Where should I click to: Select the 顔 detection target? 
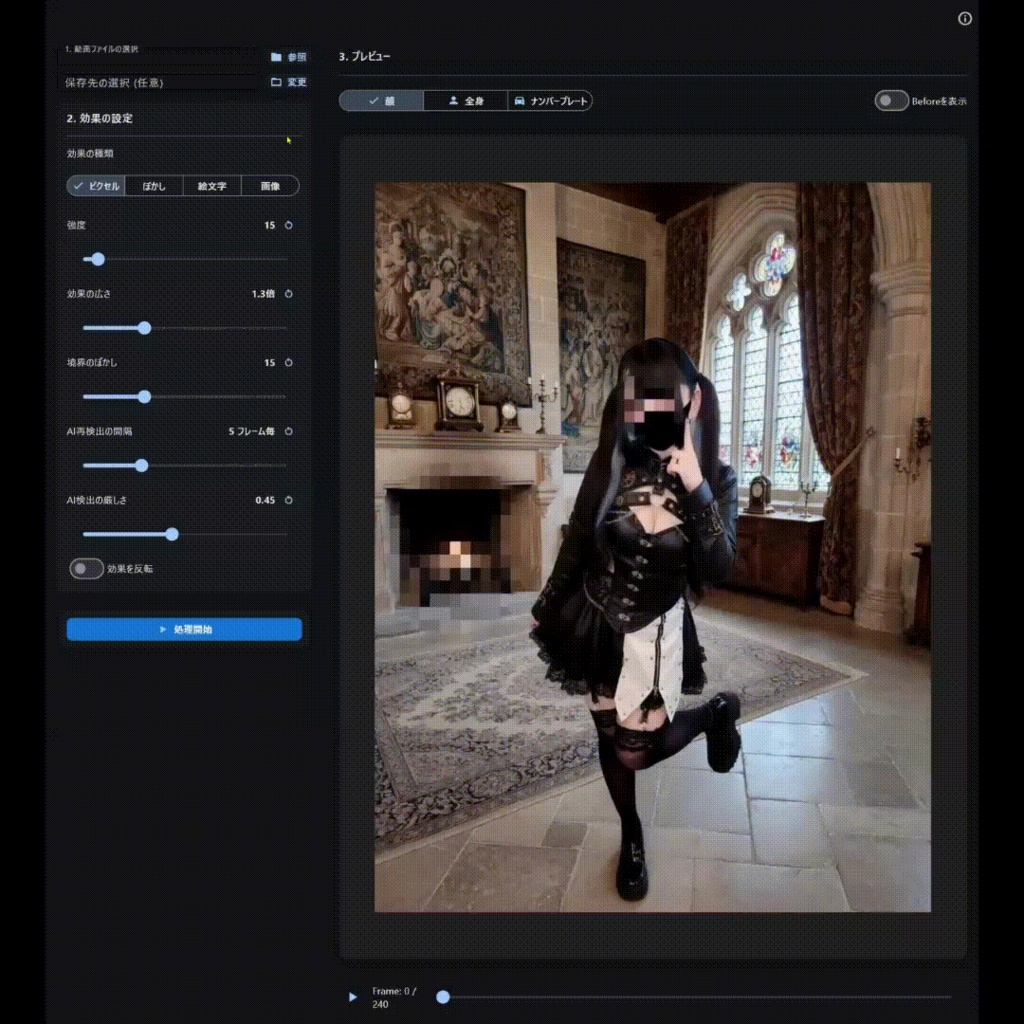381,101
